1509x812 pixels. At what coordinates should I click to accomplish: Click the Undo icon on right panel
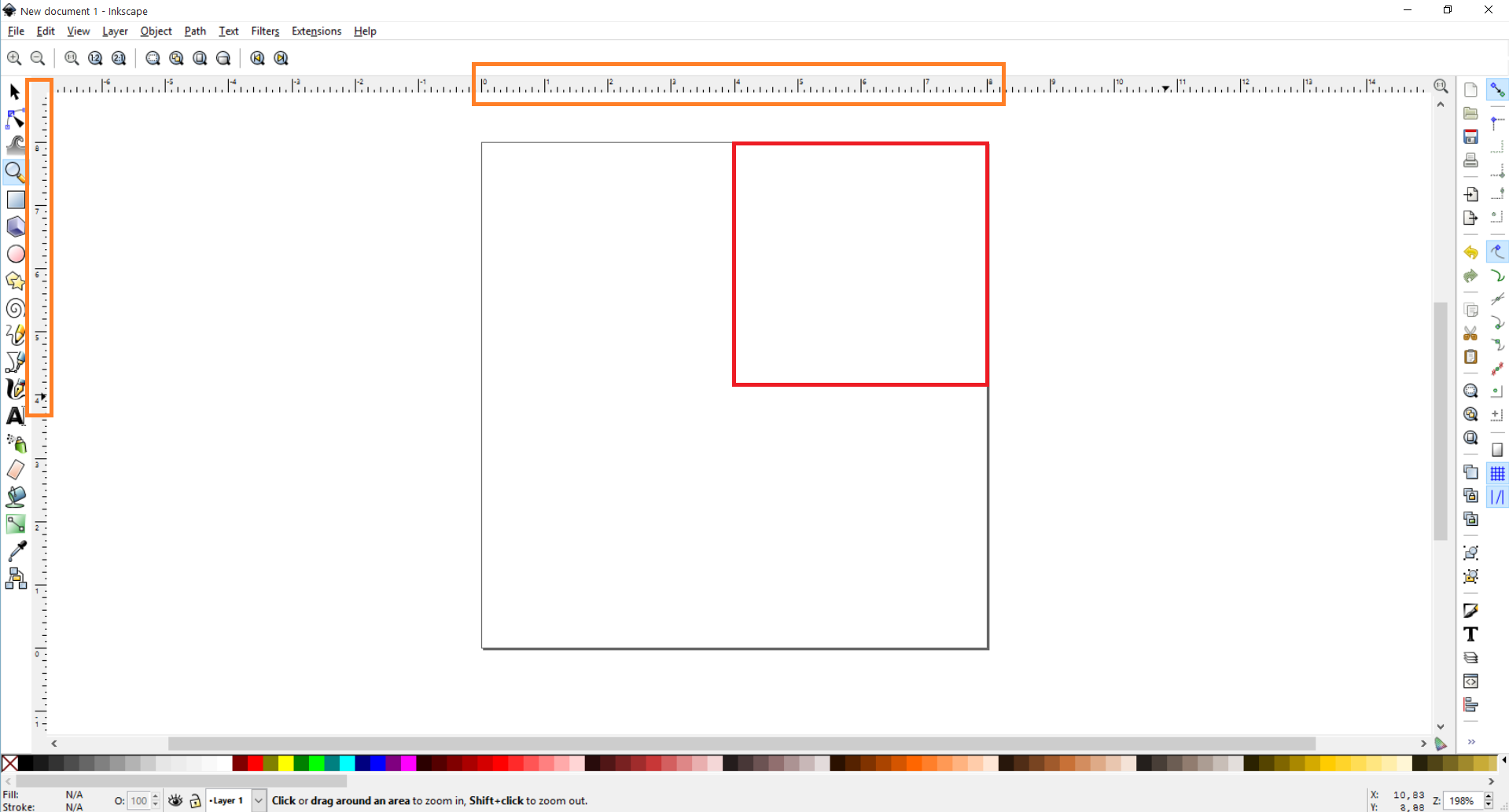point(1470,252)
